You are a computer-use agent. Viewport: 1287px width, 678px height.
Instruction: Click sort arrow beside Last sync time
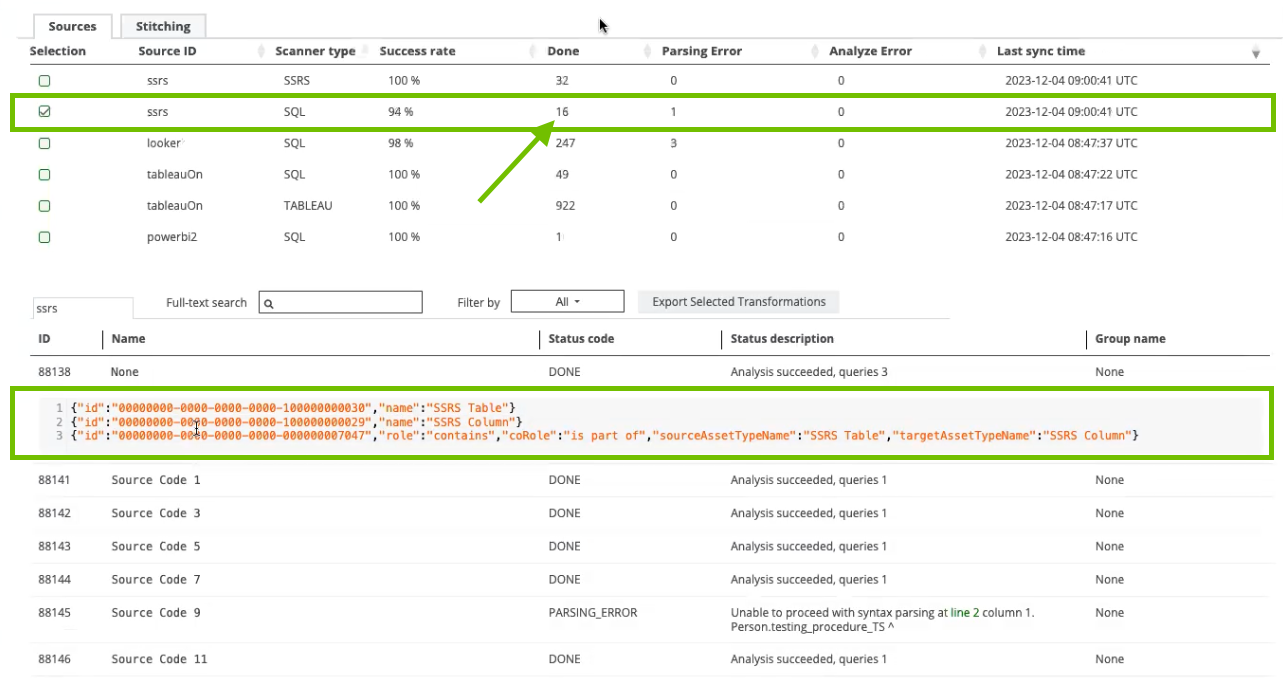pyautogui.click(x=1256, y=53)
